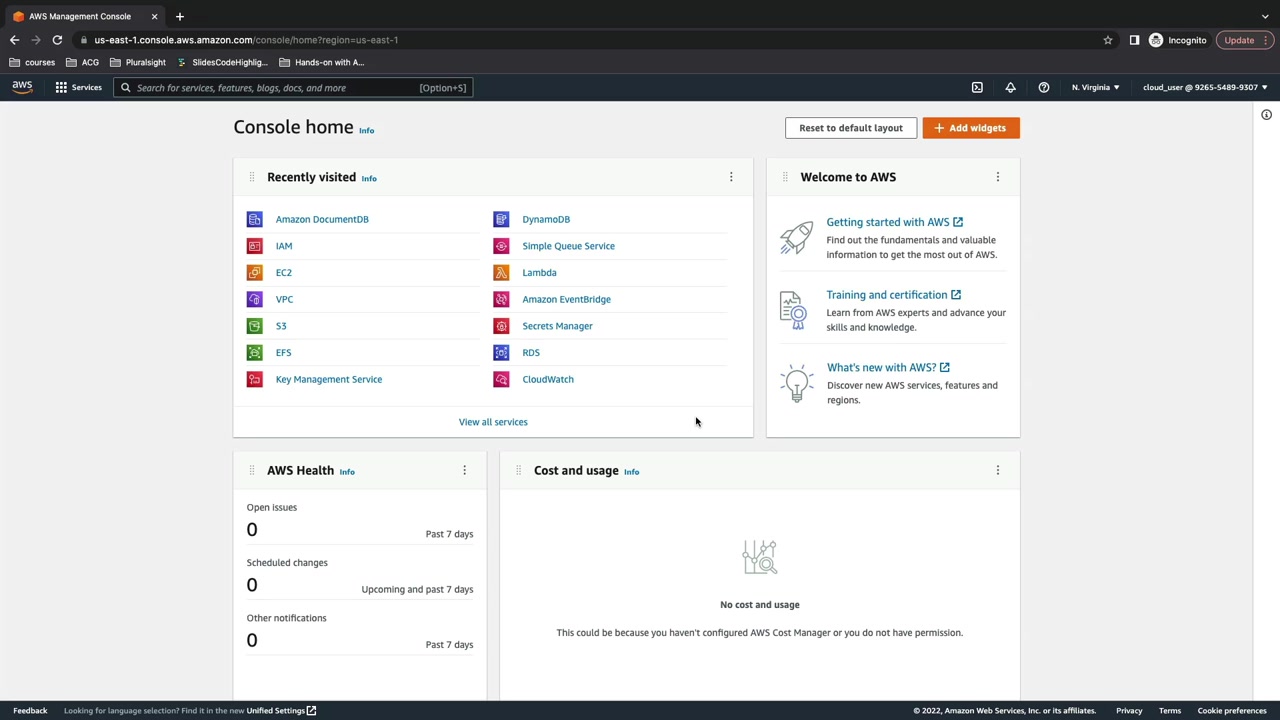Click the Update browser button
1280x720 pixels.
point(1245,40)
